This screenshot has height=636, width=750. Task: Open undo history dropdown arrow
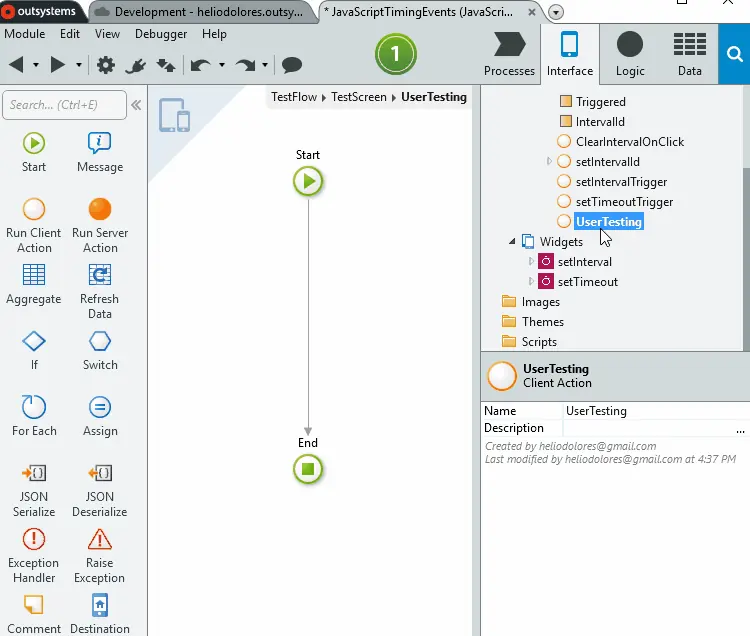(222, 65)
